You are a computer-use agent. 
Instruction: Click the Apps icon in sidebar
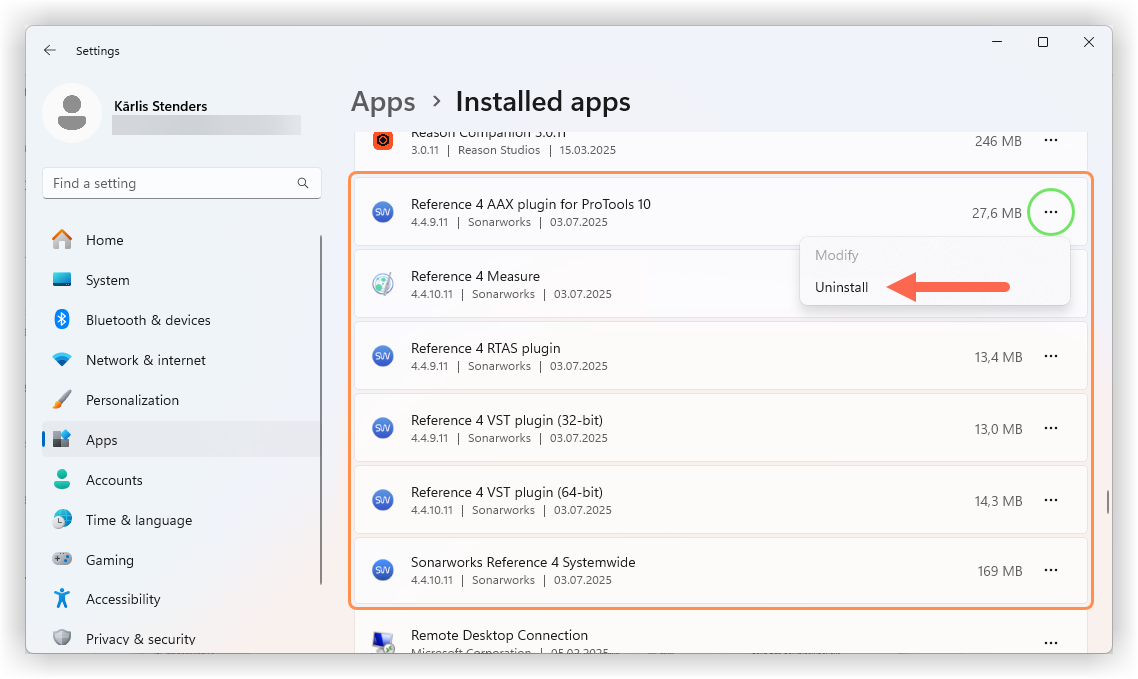[62, 440]
